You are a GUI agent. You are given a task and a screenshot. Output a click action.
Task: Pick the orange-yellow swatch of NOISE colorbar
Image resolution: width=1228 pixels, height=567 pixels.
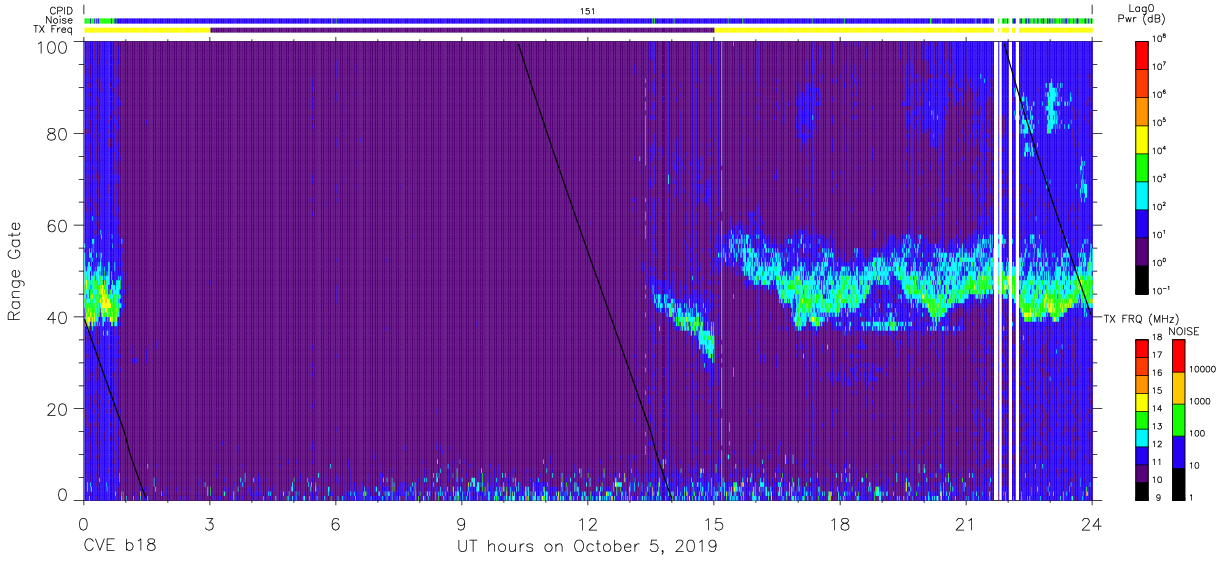click(x=1178, y=388)
